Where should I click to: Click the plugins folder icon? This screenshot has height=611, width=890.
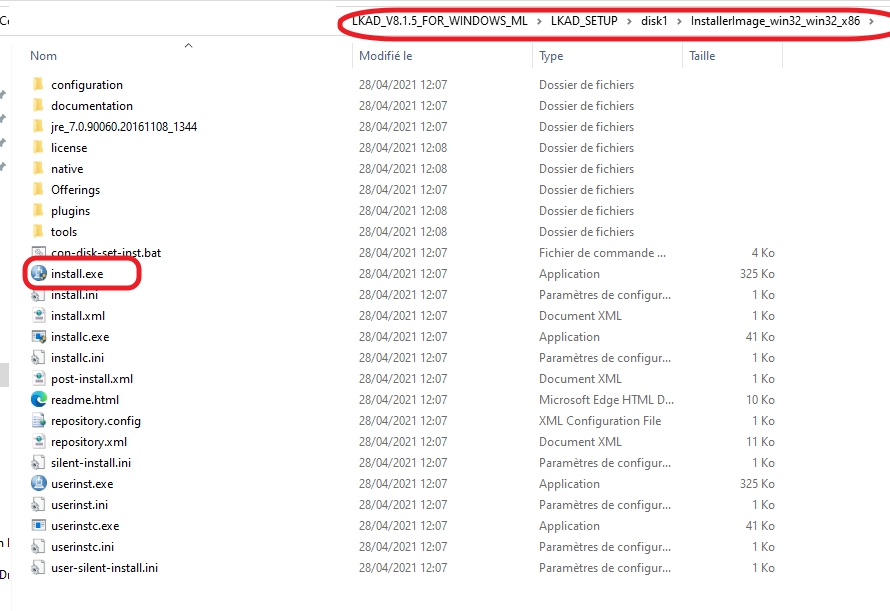38,211
